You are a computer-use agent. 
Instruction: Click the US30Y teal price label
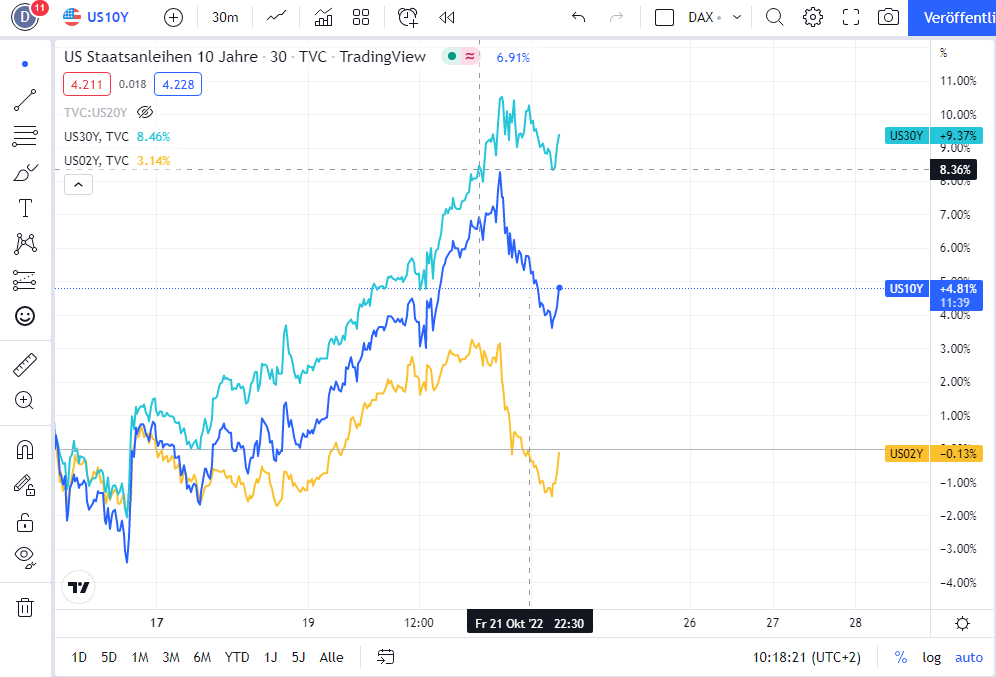906,136
